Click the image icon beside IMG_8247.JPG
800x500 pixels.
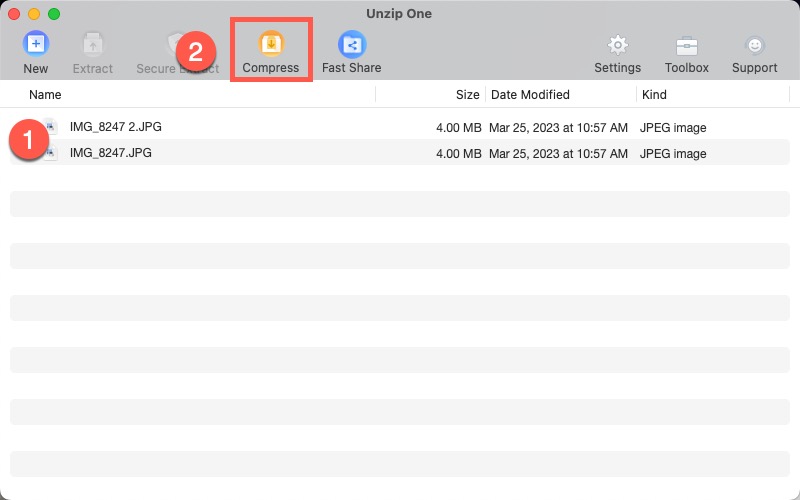51,153
